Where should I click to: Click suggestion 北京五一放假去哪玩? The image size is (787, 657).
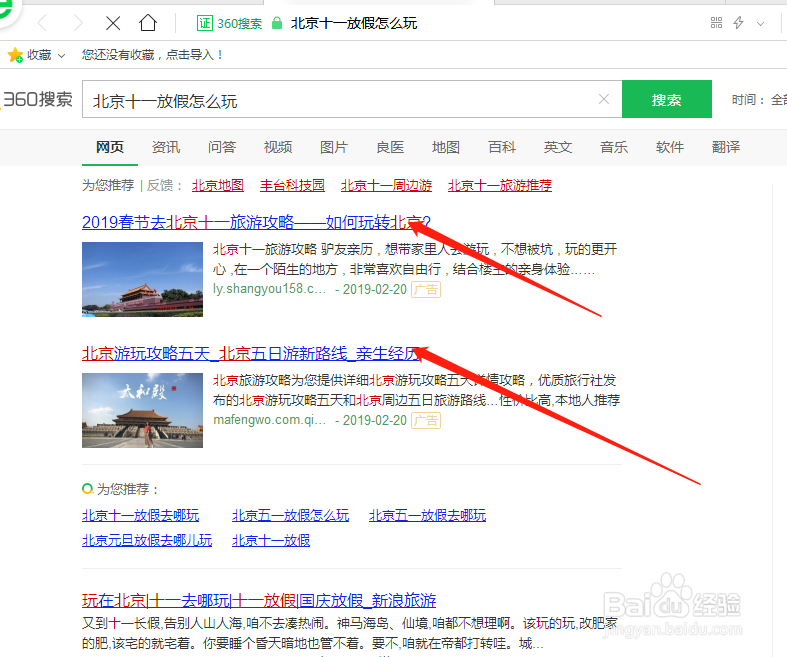(428, 515)
